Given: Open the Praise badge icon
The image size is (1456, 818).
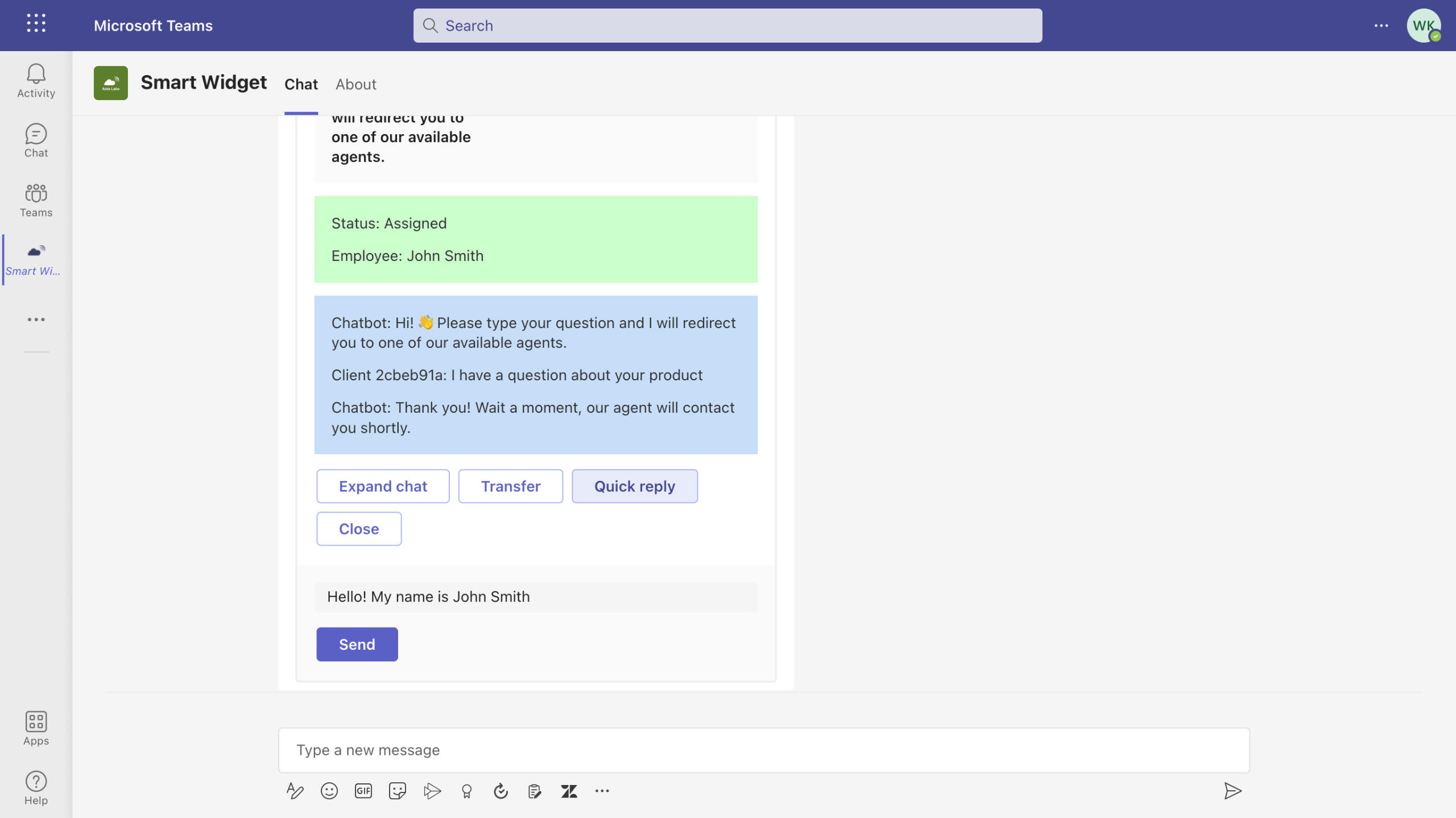Looking at the screenshot, I should click(x=466, y=791).
